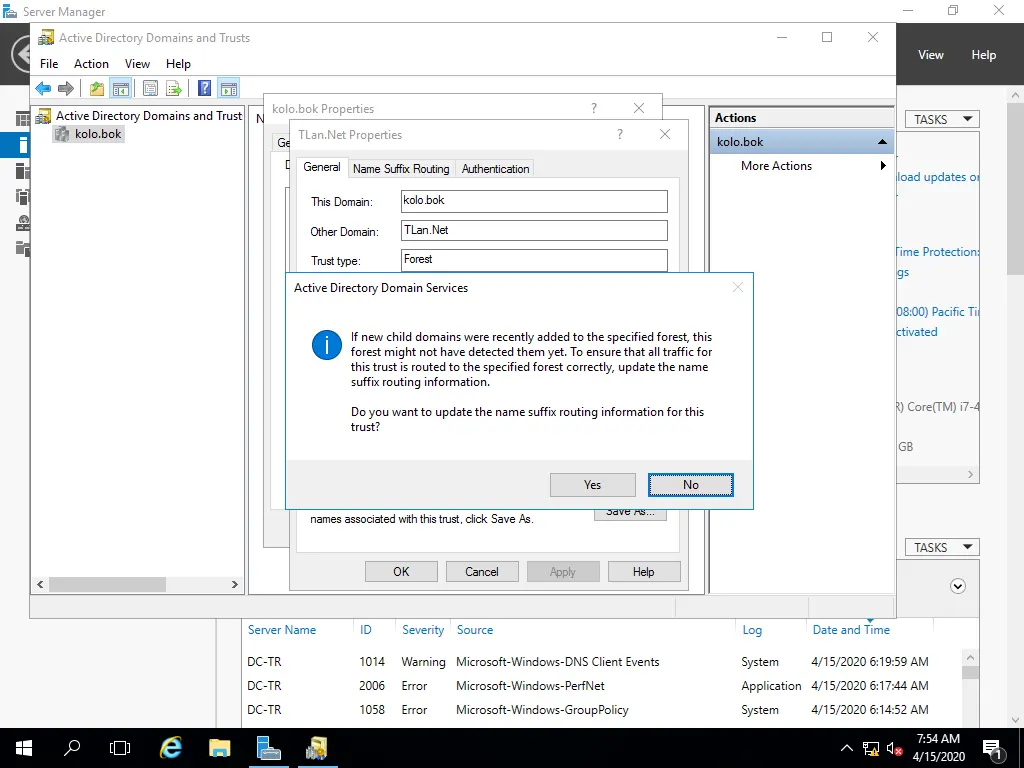Image resolution: width=1024 pixels, height=768 pixels.
Task: Open Task View on the taskbar
Action: coord(120,748)
